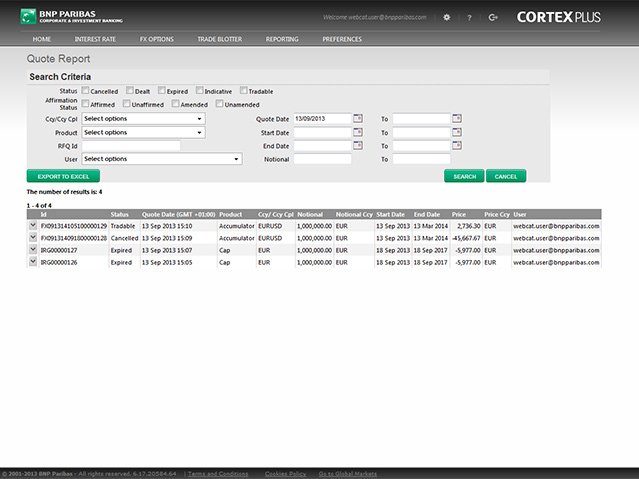Image resolution: width=639 pixels, height=479 pixels.
Task: Open the INTEREST RATE menu
Action: 95,39
